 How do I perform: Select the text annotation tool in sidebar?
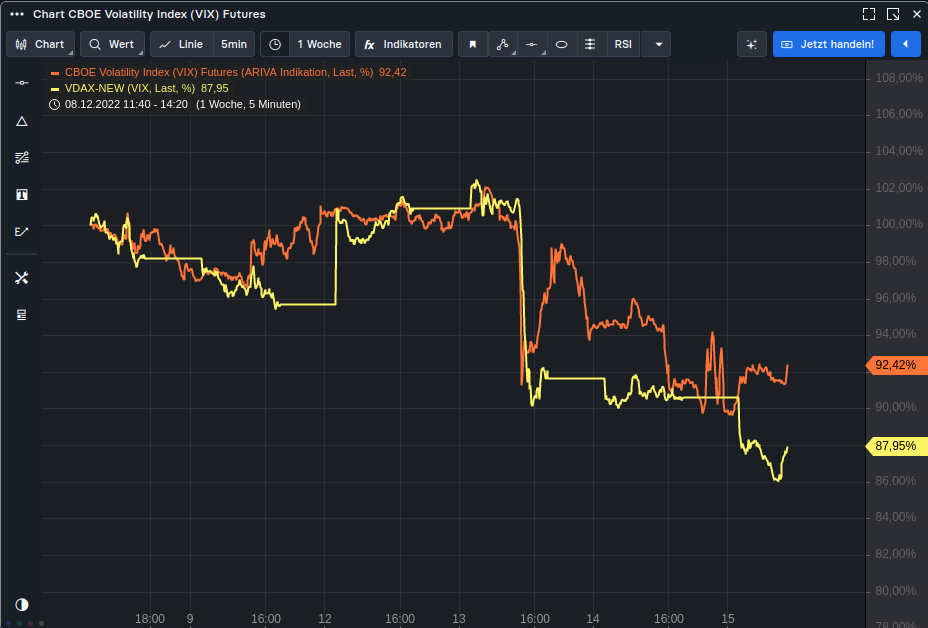pos(22,194)
